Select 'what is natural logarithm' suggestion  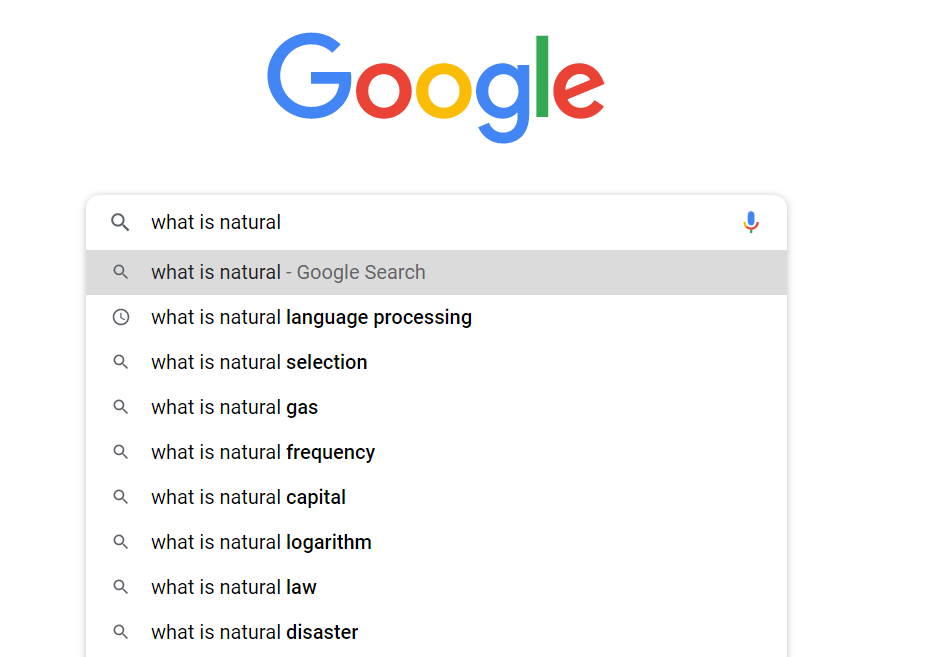point(436,542)
